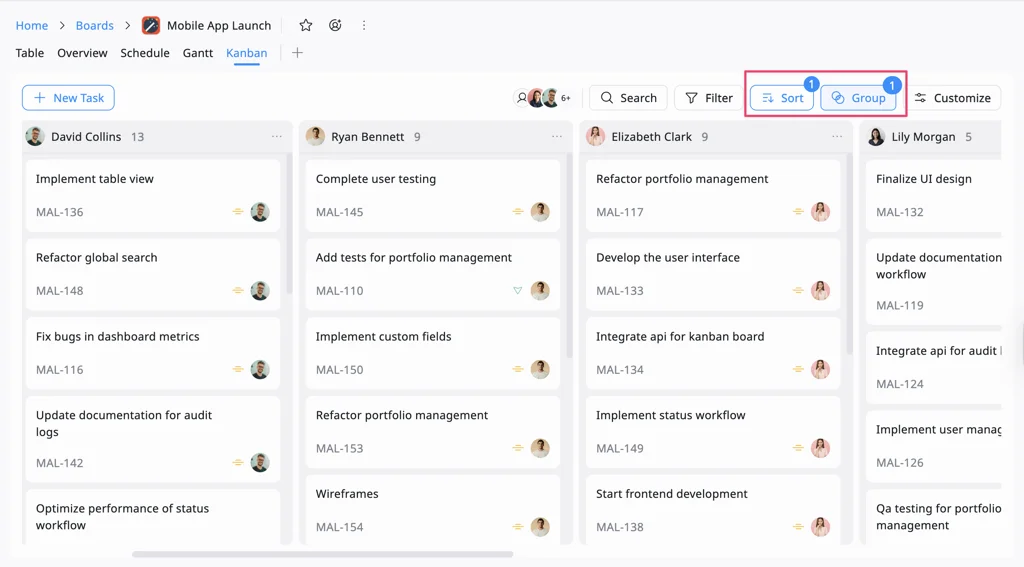
Task: Click priority icon on MAL-136 card
Action: point(238,212)
